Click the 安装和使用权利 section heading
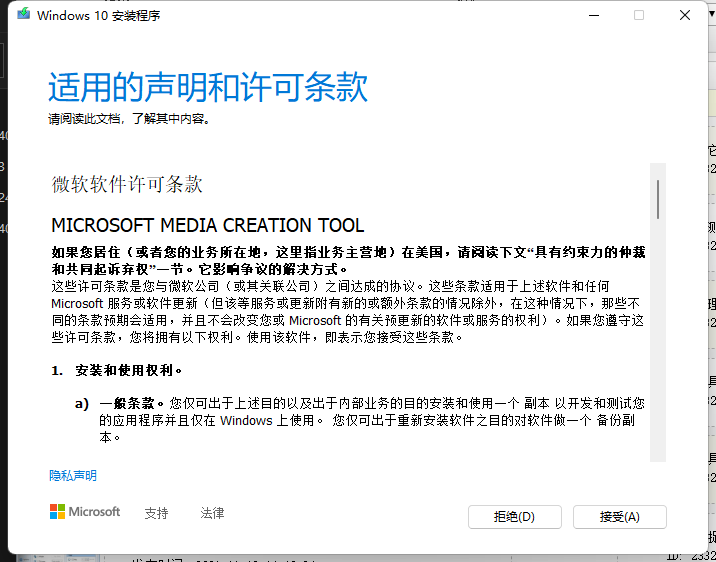This screenshot has height=562, width=716. click(128, 370)
